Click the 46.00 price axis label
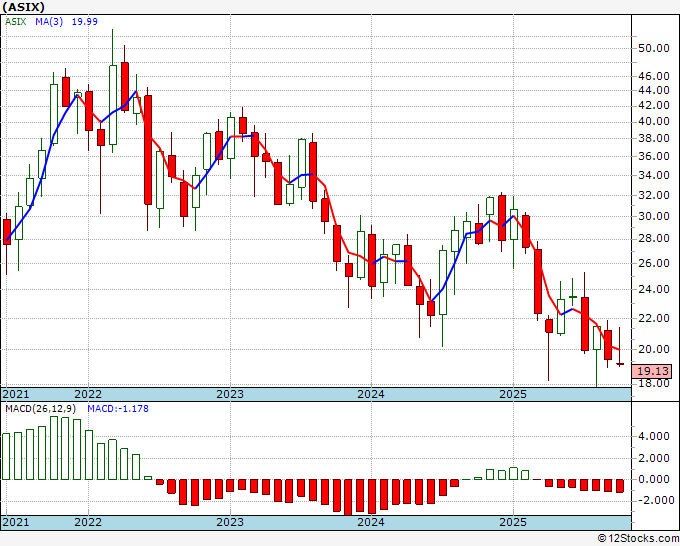The width and height of the screenshot is (680, 546). pyautogui.click(x=654, y=76)
